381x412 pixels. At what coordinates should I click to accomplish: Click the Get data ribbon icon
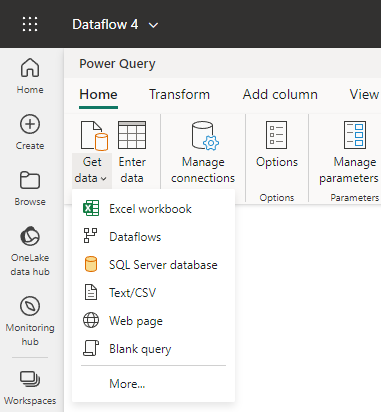[x=94, y=136]
